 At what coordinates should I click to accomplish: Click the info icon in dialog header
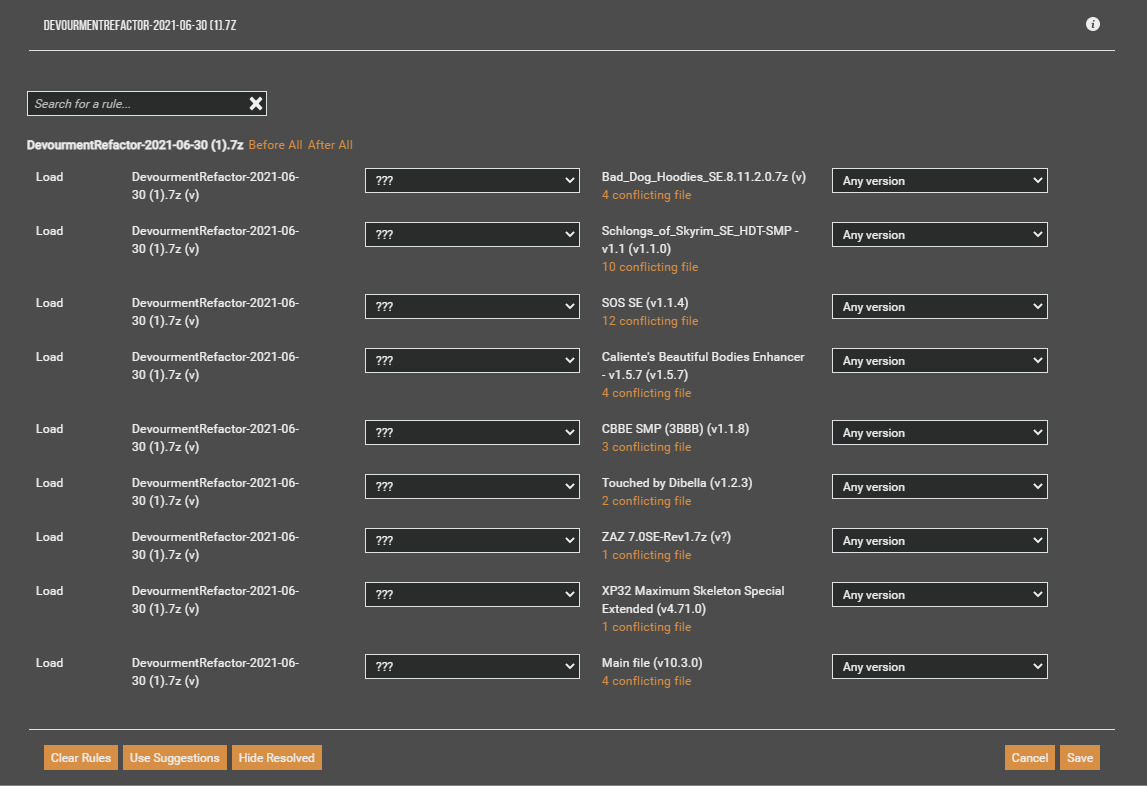(x=1093, y=24)
